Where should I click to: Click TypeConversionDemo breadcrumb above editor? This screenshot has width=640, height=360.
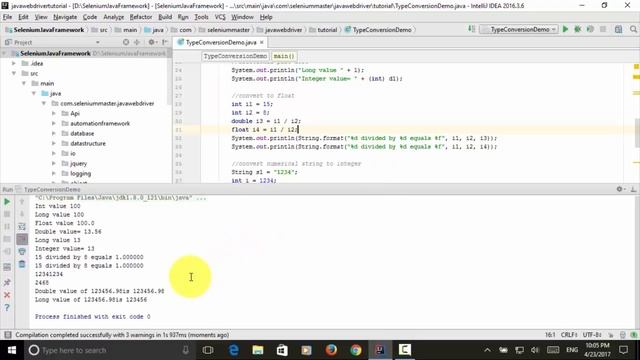(235, 56)
